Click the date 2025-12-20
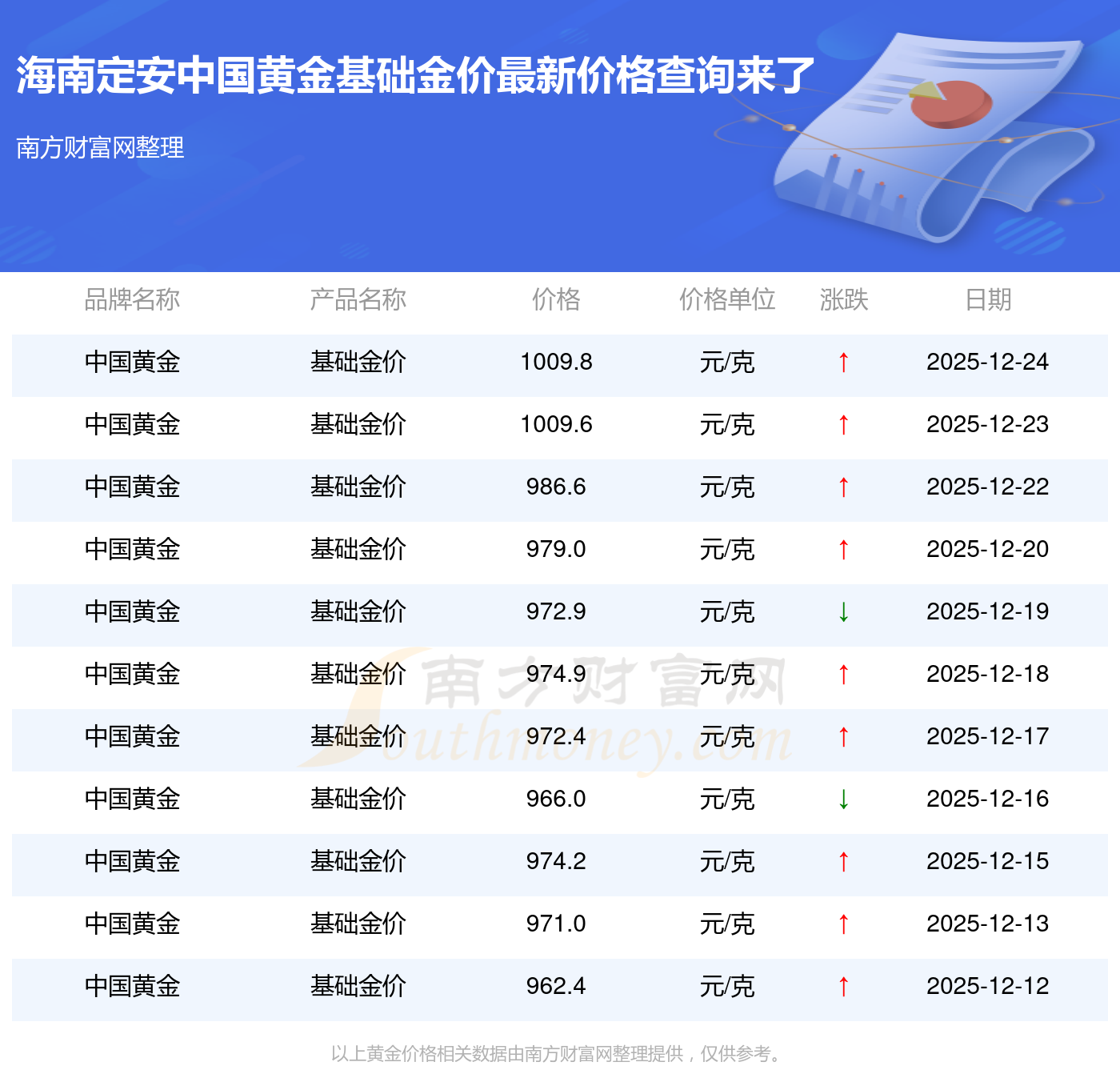Screen dimensions: 1120x1090 [x=988, y=549]
